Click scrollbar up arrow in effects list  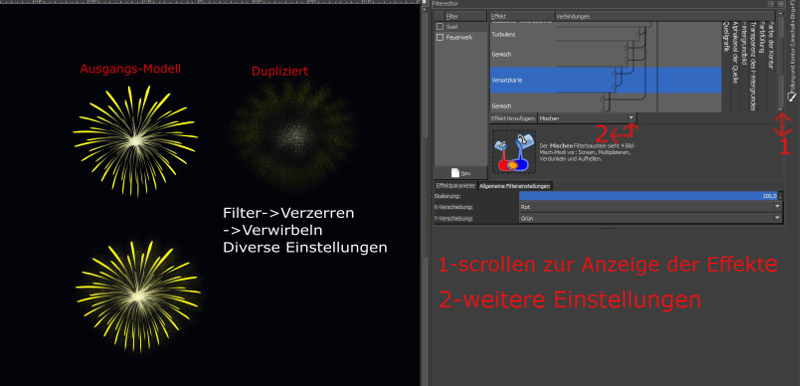point(780,14)
